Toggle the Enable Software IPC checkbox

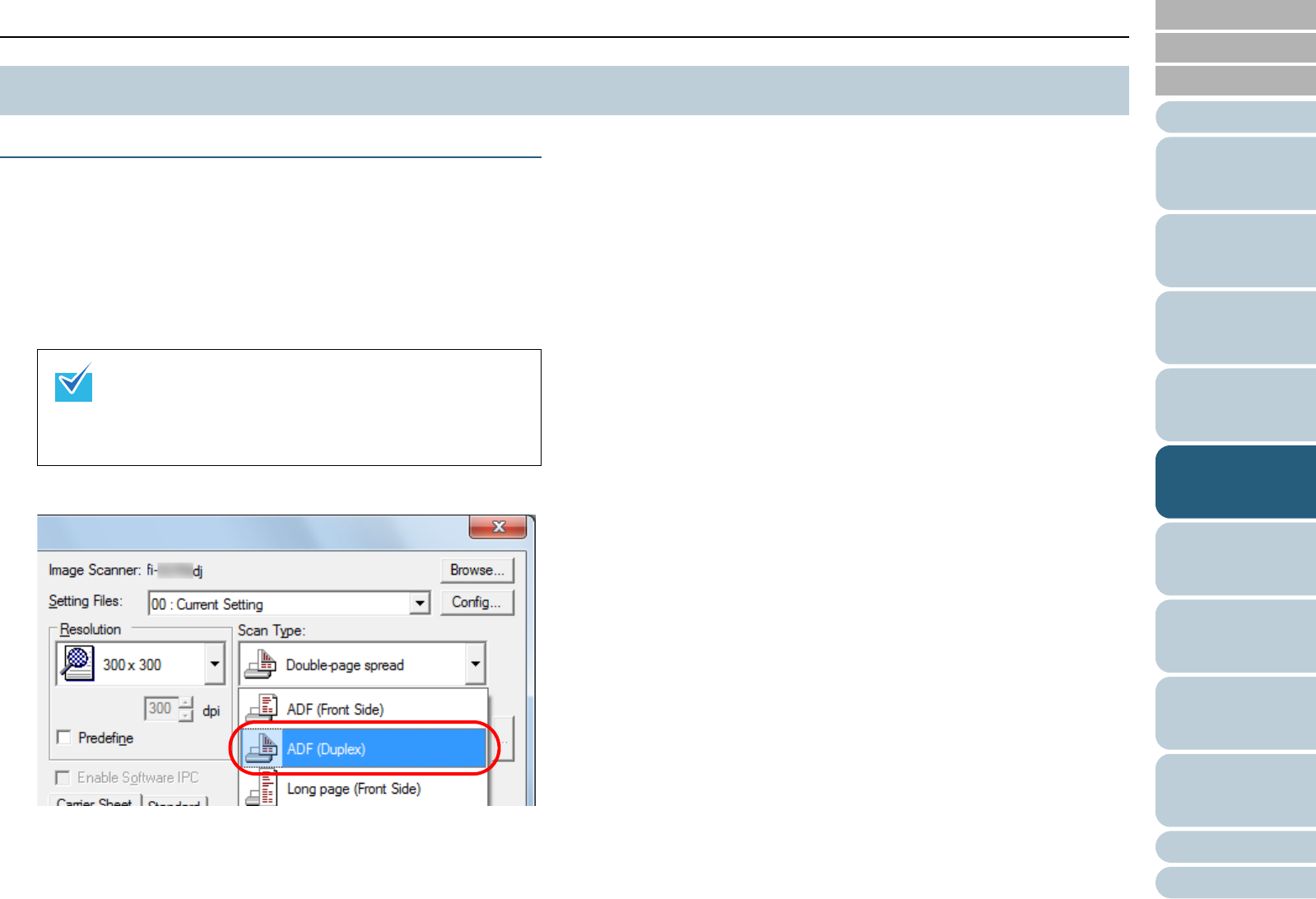[62, 778]
